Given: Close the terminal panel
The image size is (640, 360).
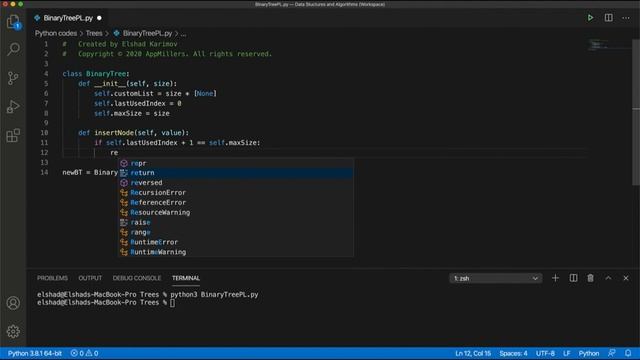Looking at the screenshot, I should click(626, 278).
